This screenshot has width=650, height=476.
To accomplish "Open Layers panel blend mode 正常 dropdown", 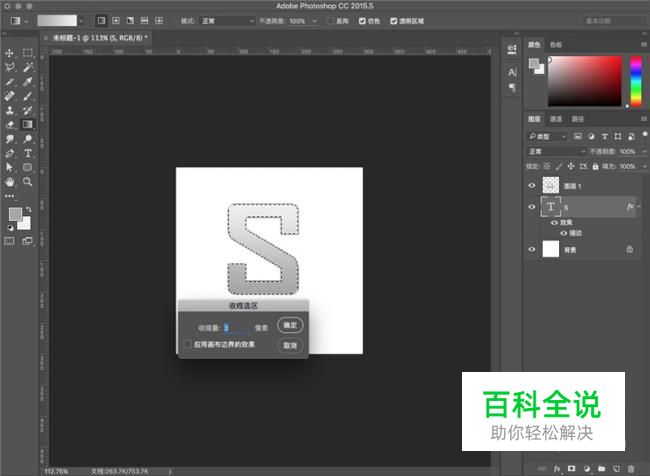I will (x=556, y=151).
